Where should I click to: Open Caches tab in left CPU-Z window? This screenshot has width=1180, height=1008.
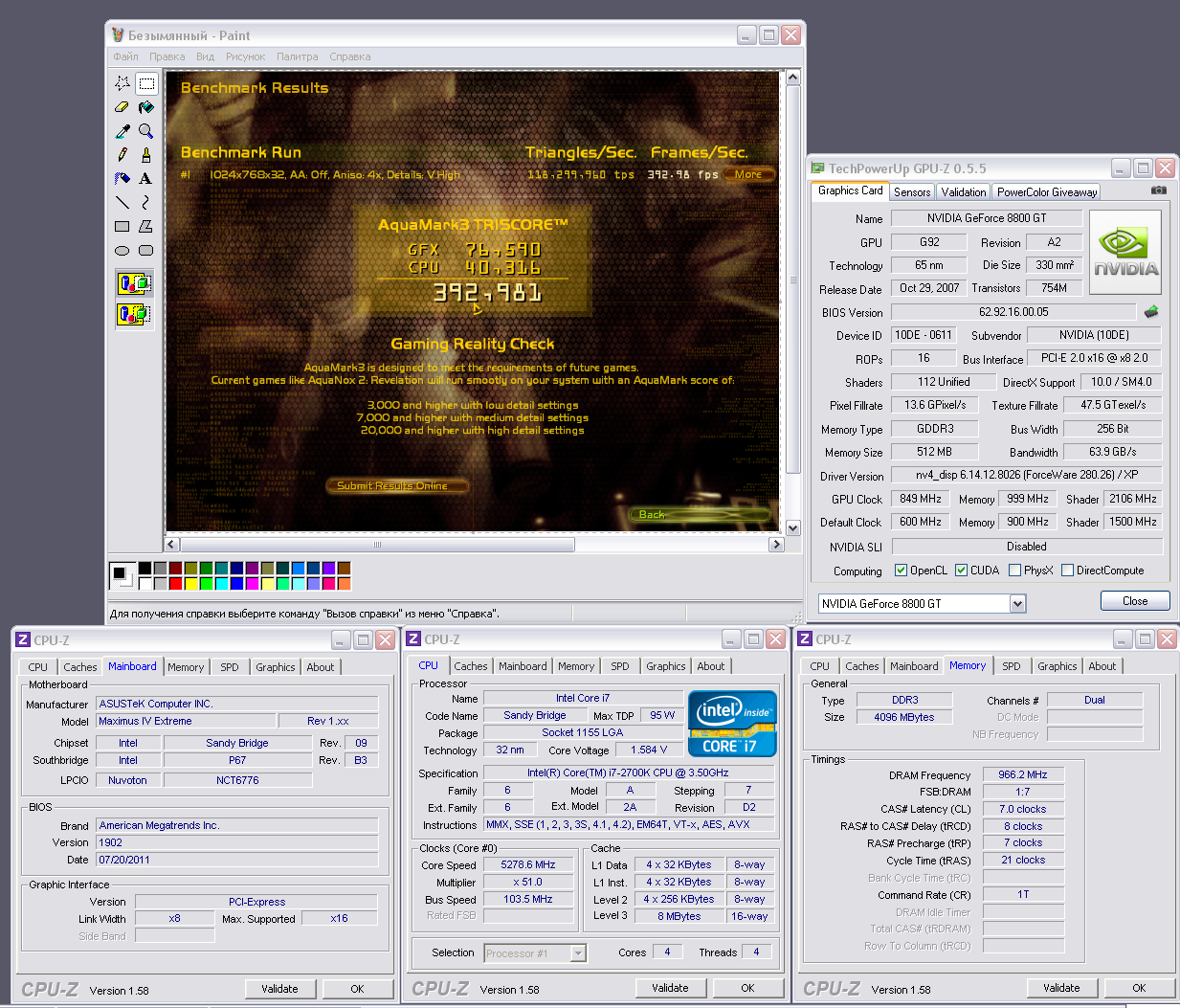point(80,667)
